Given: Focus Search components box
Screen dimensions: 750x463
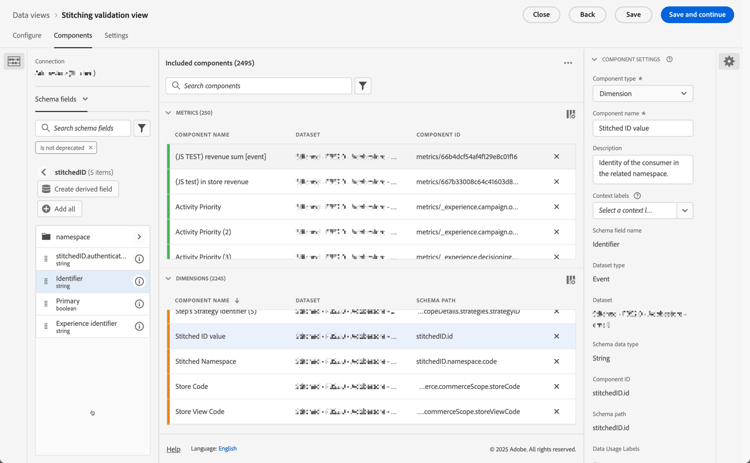Looking at the screenshot, I should (259, 86).
